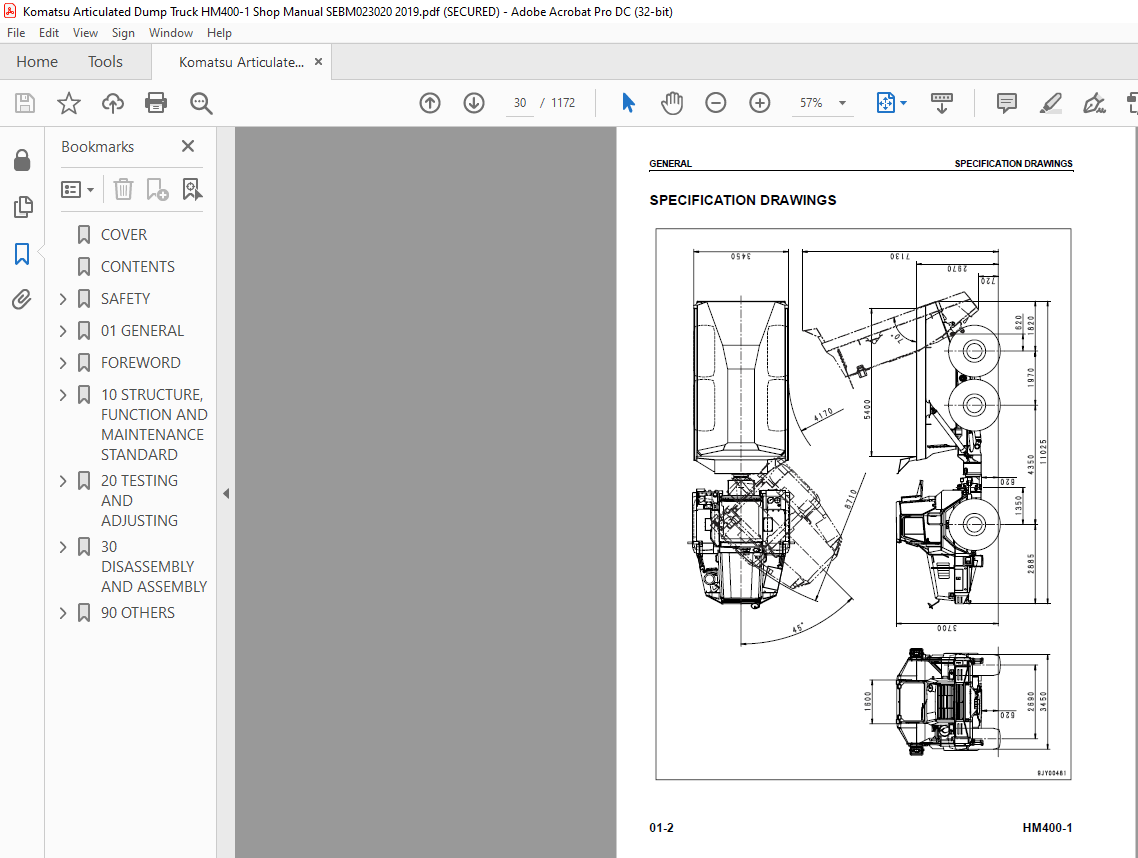Open the scrolling mode tool
The height and width of the screenshot is (858, 1138).
(x=941, y=103)
